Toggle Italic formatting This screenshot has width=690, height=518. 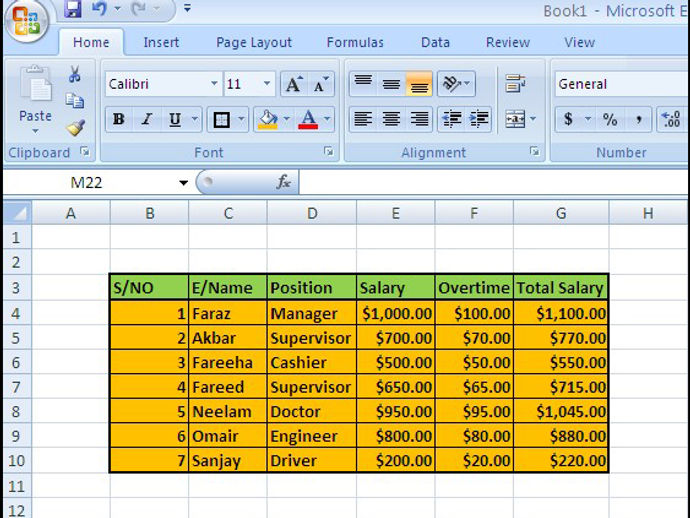(147, 119)
